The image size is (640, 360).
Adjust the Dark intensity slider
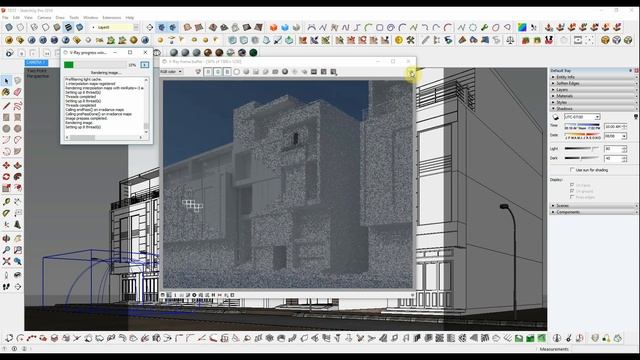[x=582, y=158]
